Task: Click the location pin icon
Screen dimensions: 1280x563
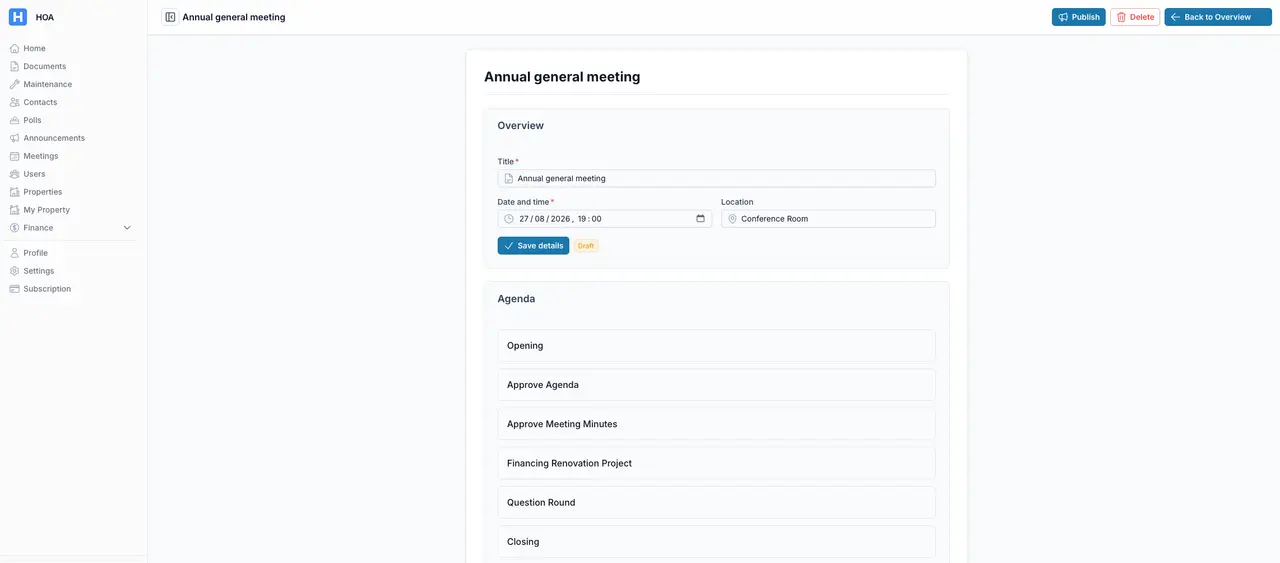Action: [732, 219]
